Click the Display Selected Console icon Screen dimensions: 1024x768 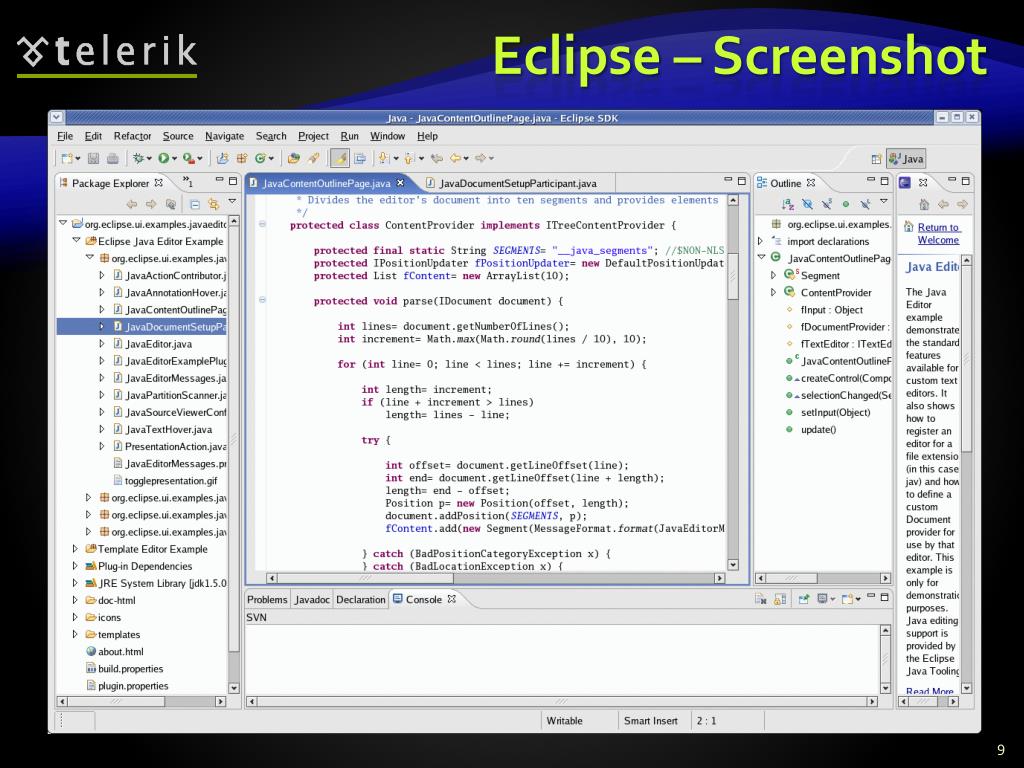(x=823, y=599)
